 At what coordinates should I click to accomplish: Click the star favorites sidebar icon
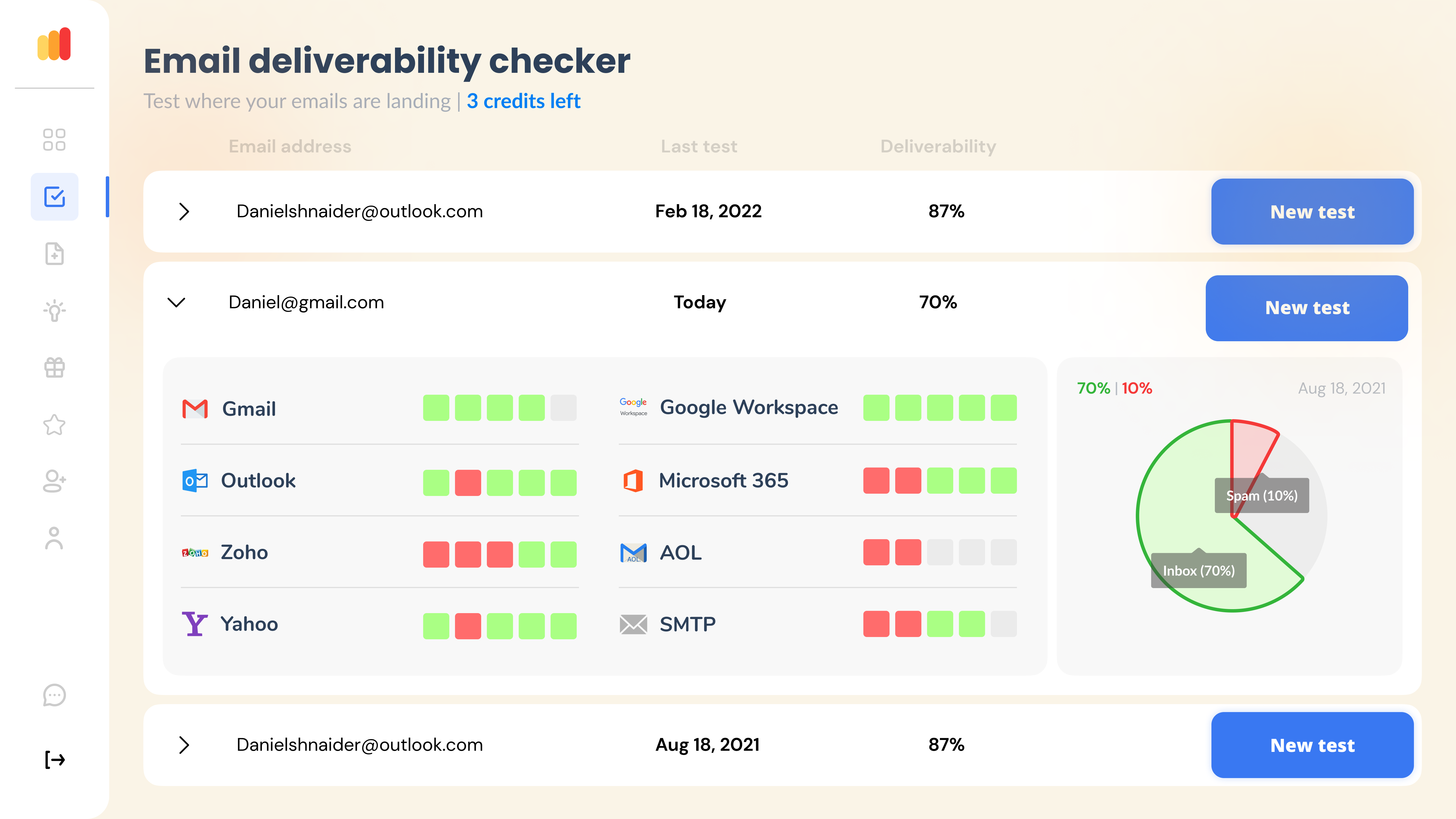click(x=54, y=425)
